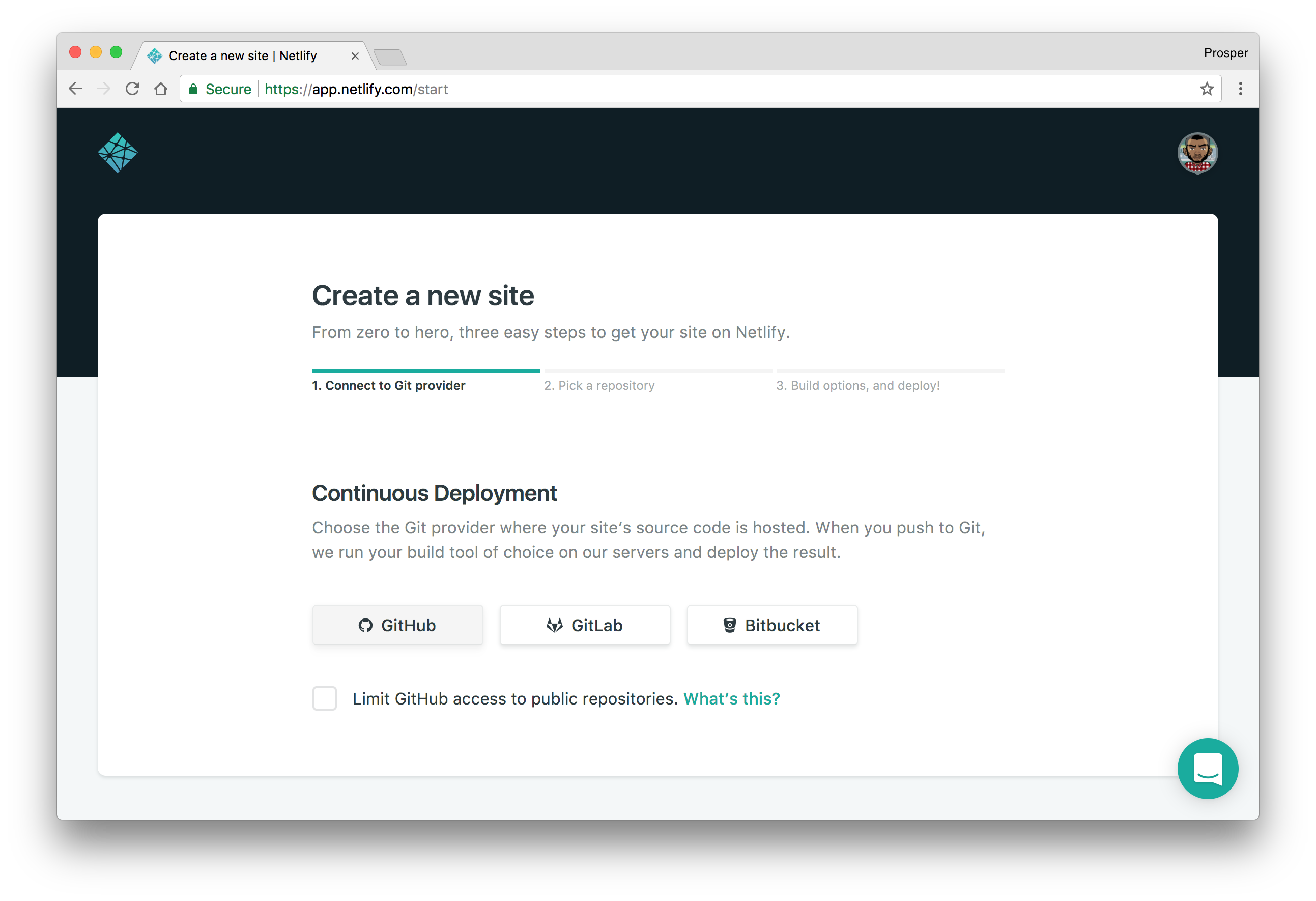
Task: Navigate back in browser
Action: pos(75,89)
